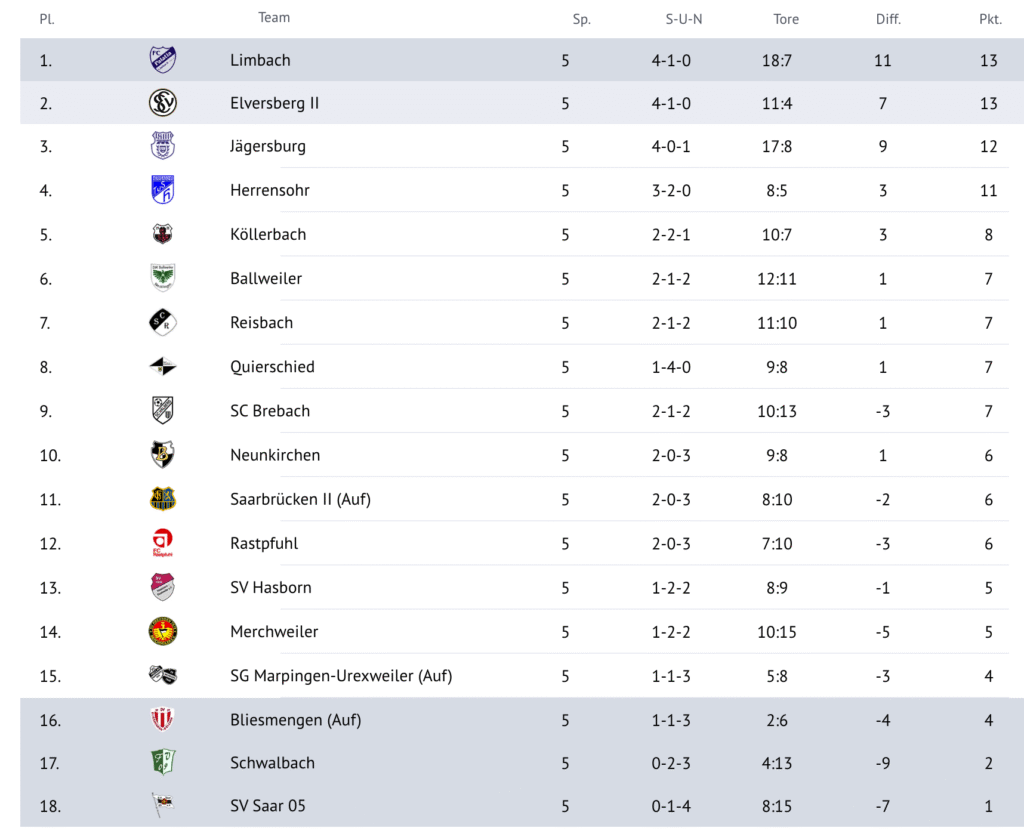Click the Saarbrücken II club emblem
Image resolution: width=1024 pixels, height=834 pixels.
click(x=163, y=499)
